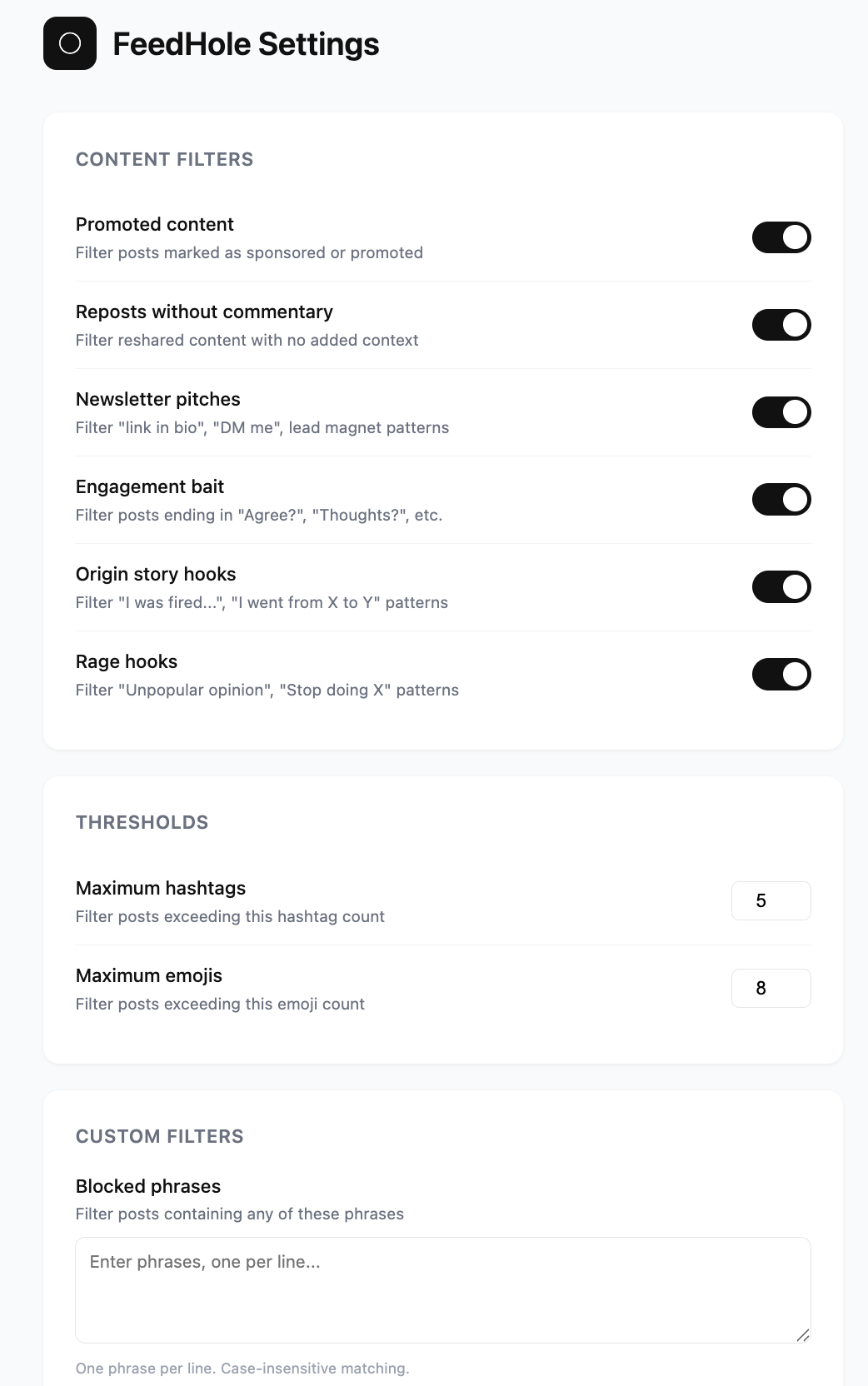The height and width of the screenshot is (1386, 868).
Task: Disable Engagement bait filtering
Action: (x=781, y=499)
